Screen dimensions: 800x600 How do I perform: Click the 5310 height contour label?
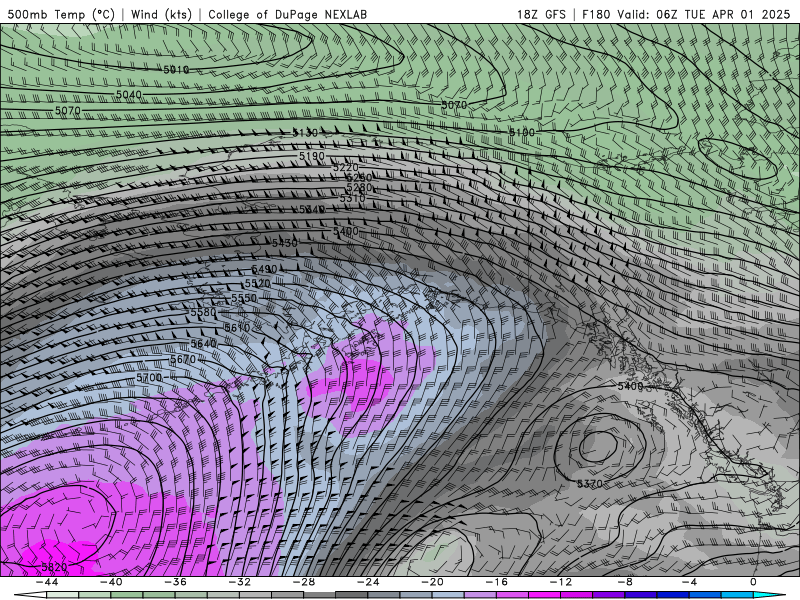click(353, 198)
